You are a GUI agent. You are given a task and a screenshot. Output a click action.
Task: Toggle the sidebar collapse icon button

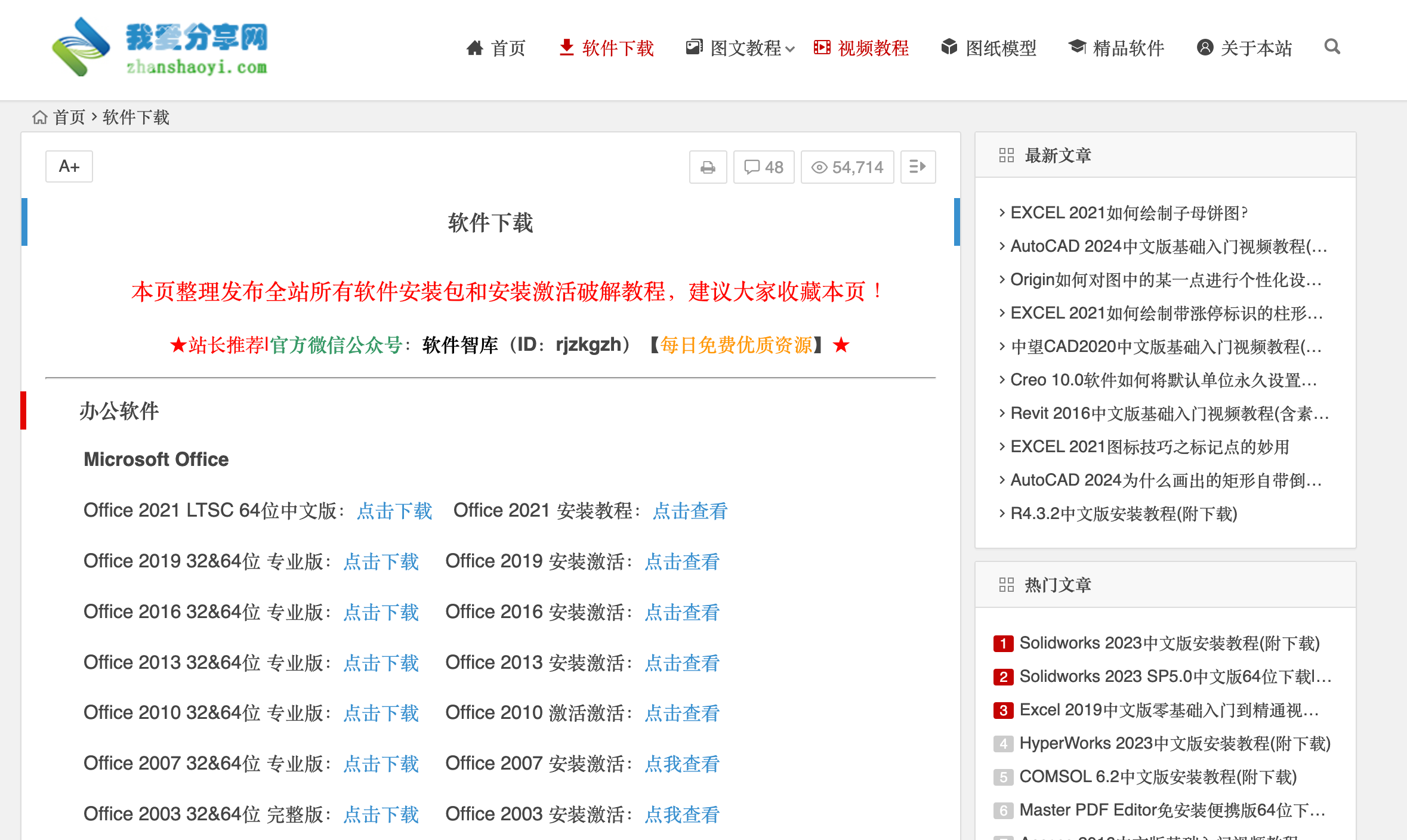point(917,167)
